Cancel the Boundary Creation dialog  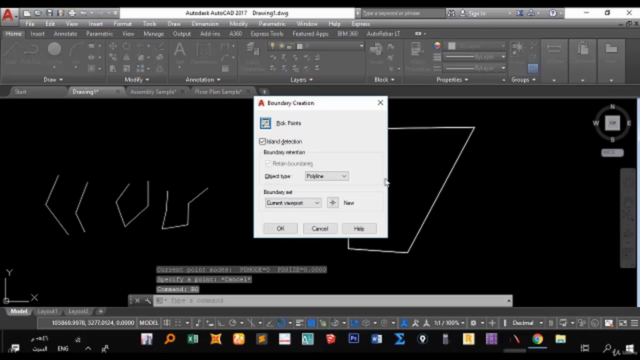click(320, 229)
